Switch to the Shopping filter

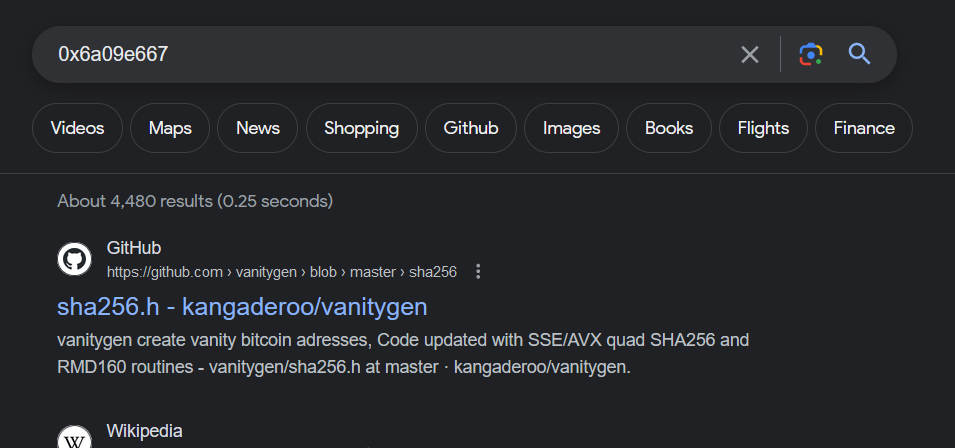click(361, 128)
